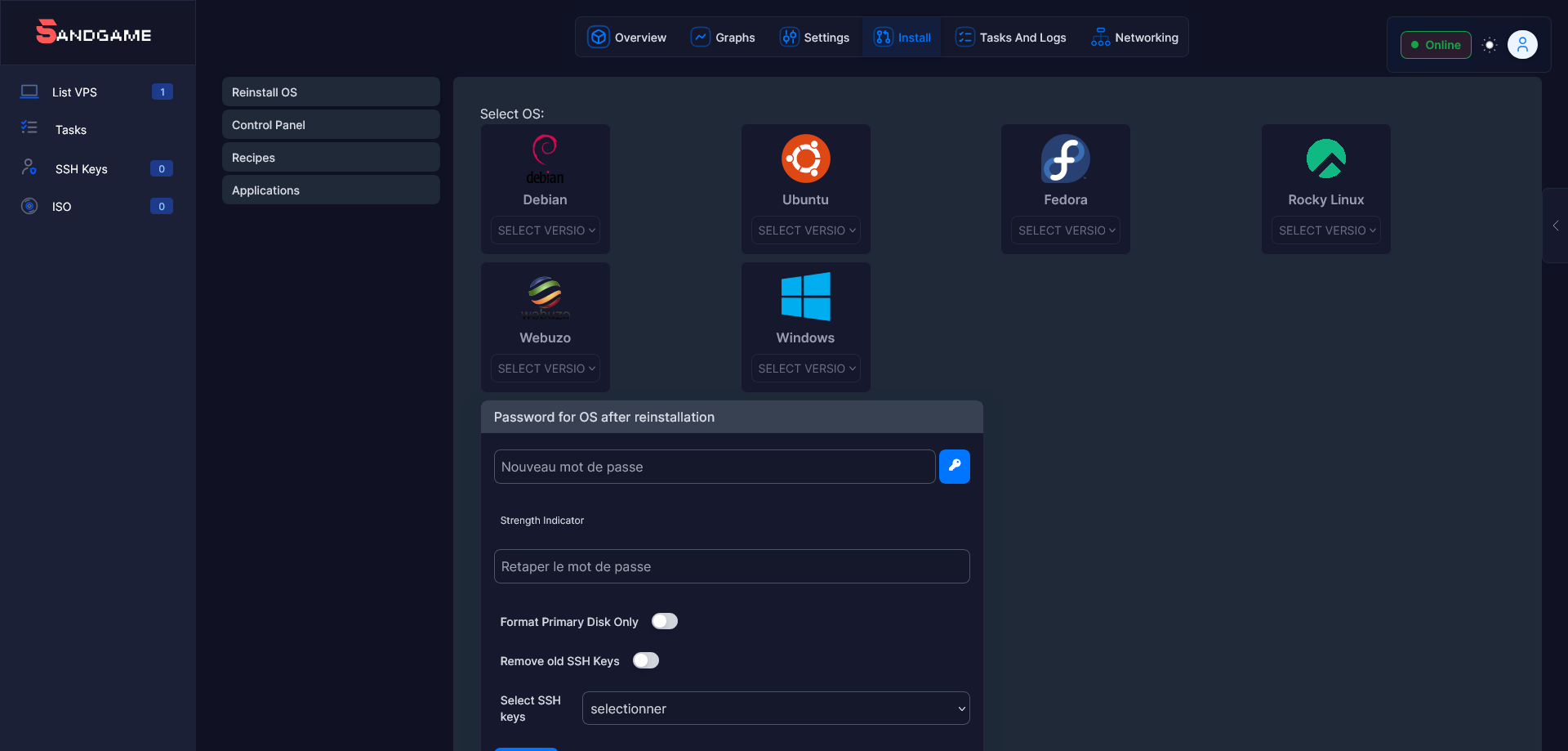Screen dimensions: 1568x751
Task: Click the Nouveau mot de passe field
Action: (x=714, y=467)
